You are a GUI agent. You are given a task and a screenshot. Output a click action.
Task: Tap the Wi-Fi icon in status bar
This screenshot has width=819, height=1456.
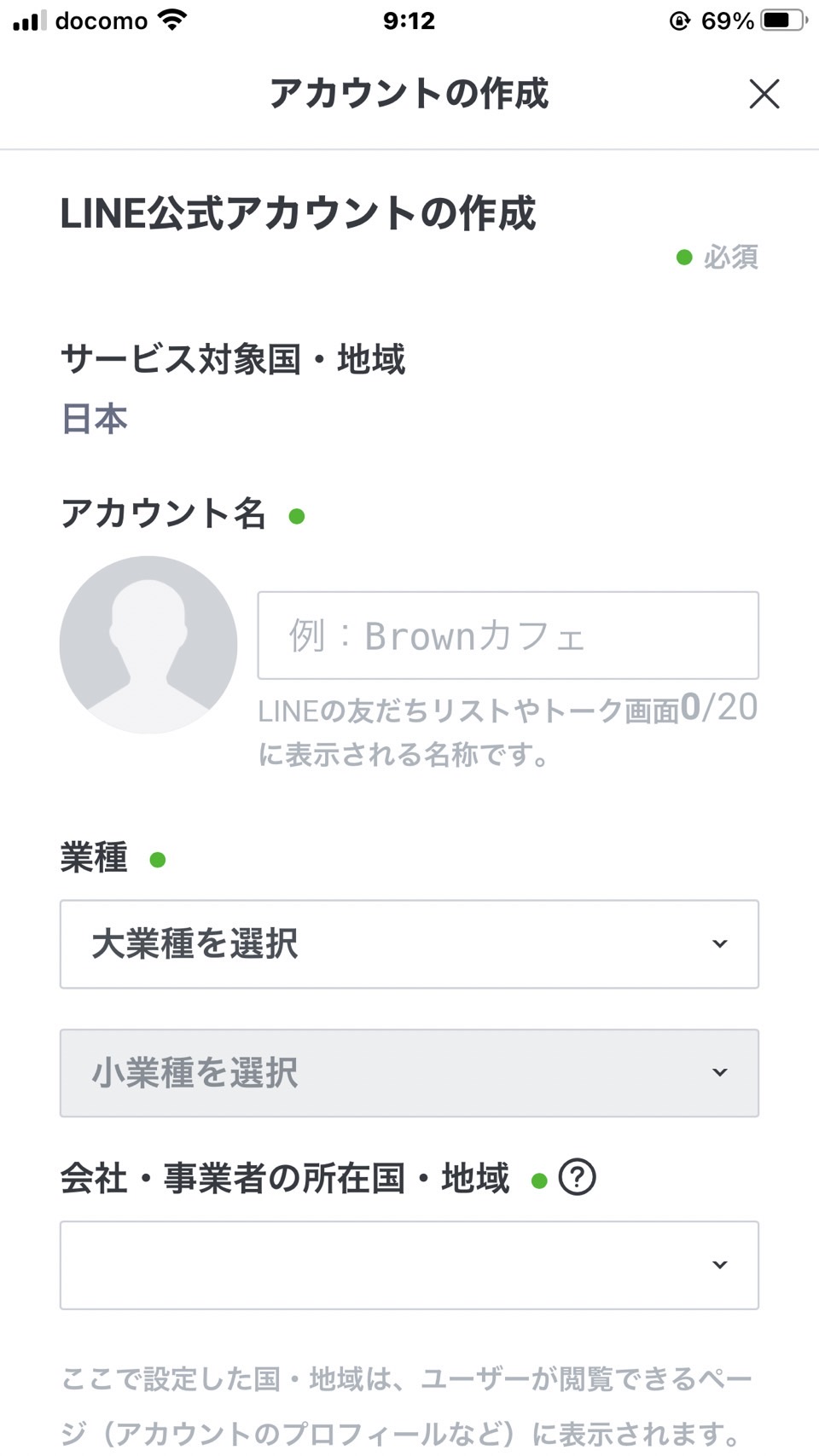coord(172,20)
